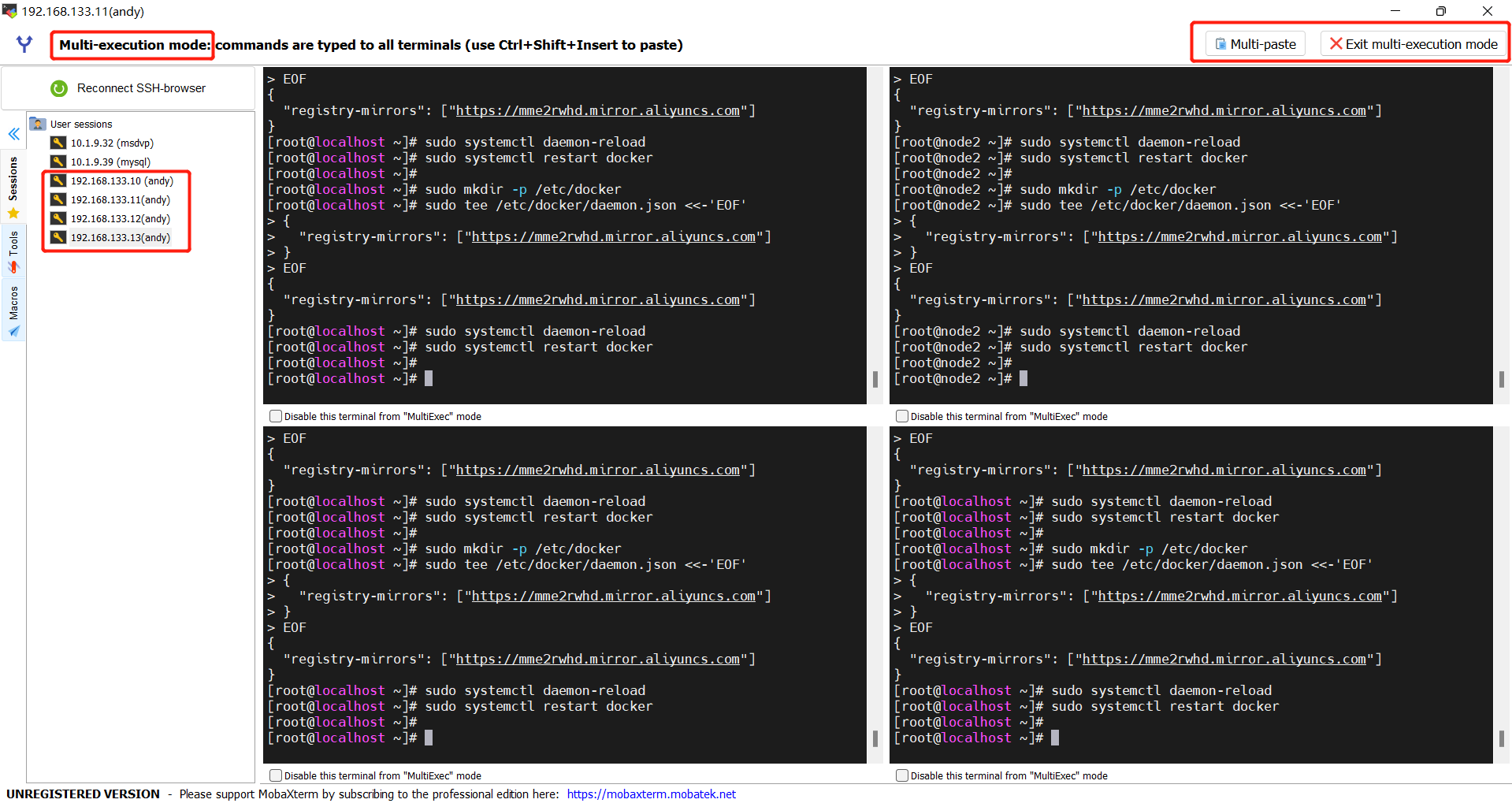1512x803 pixels.
Task: Click the green reconnect circle icon
Action: [x=59, y=88]
